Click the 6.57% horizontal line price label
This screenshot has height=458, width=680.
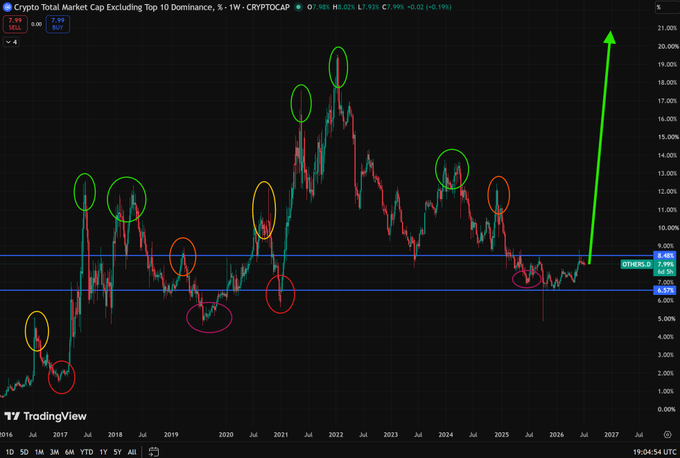[x=665, y=290]
